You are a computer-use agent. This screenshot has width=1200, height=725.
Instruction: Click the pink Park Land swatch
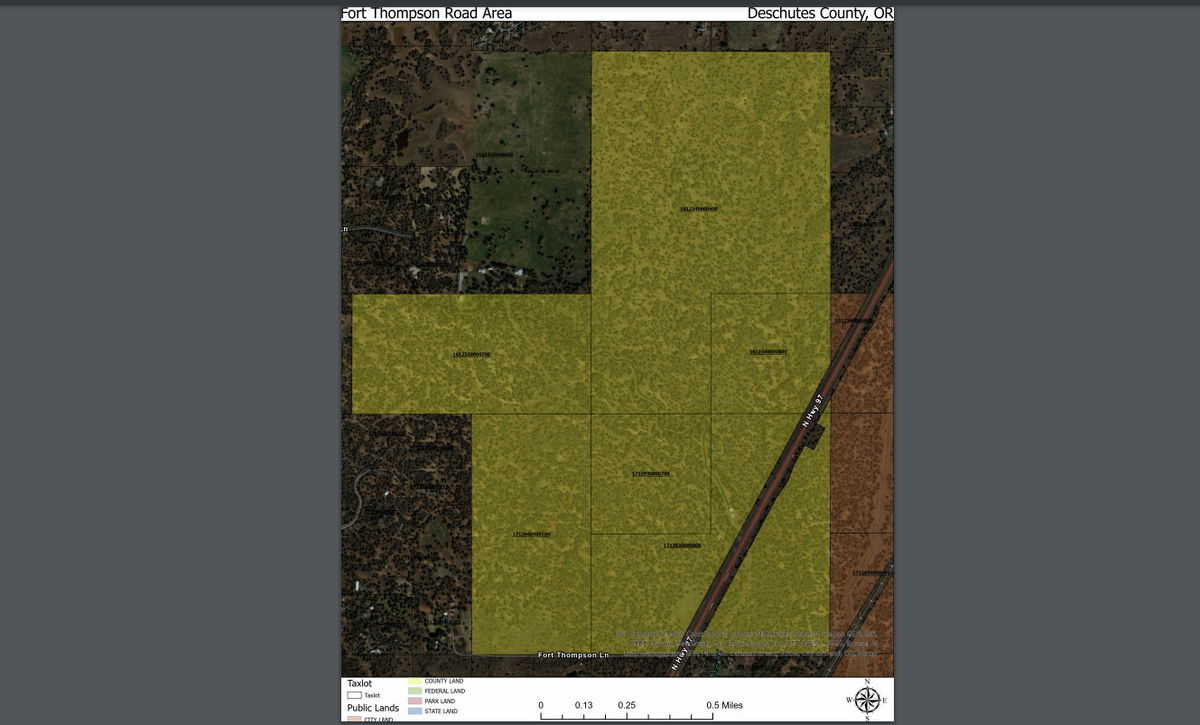click(415, 701)
